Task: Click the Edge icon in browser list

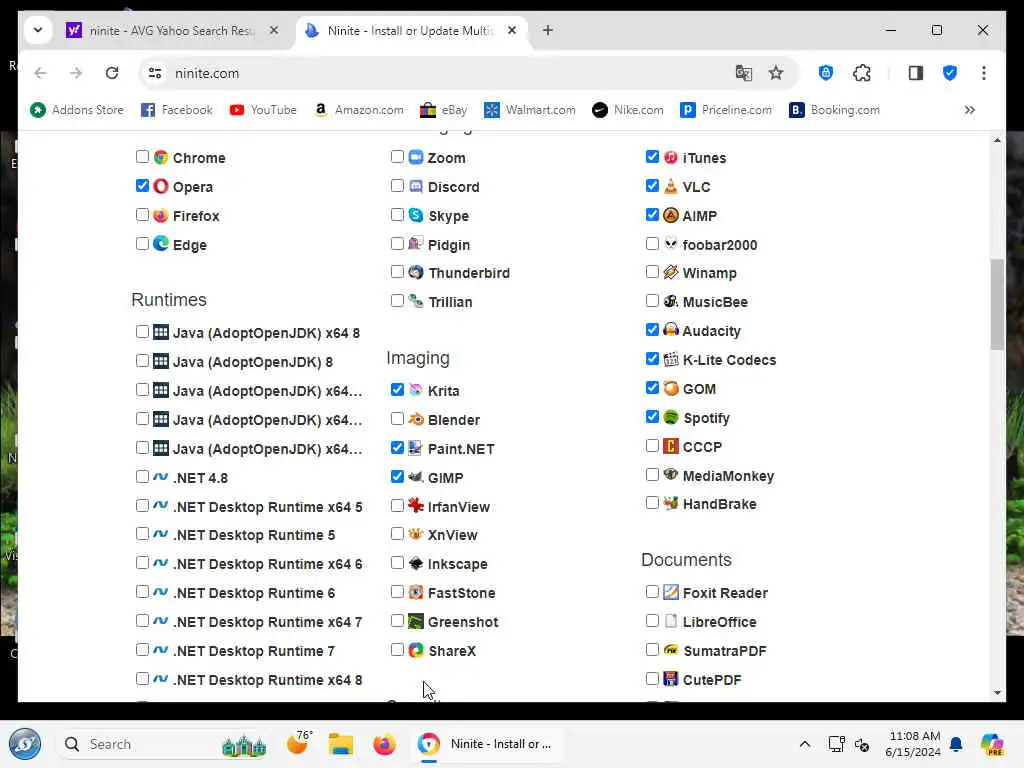Action: point(161,244)
